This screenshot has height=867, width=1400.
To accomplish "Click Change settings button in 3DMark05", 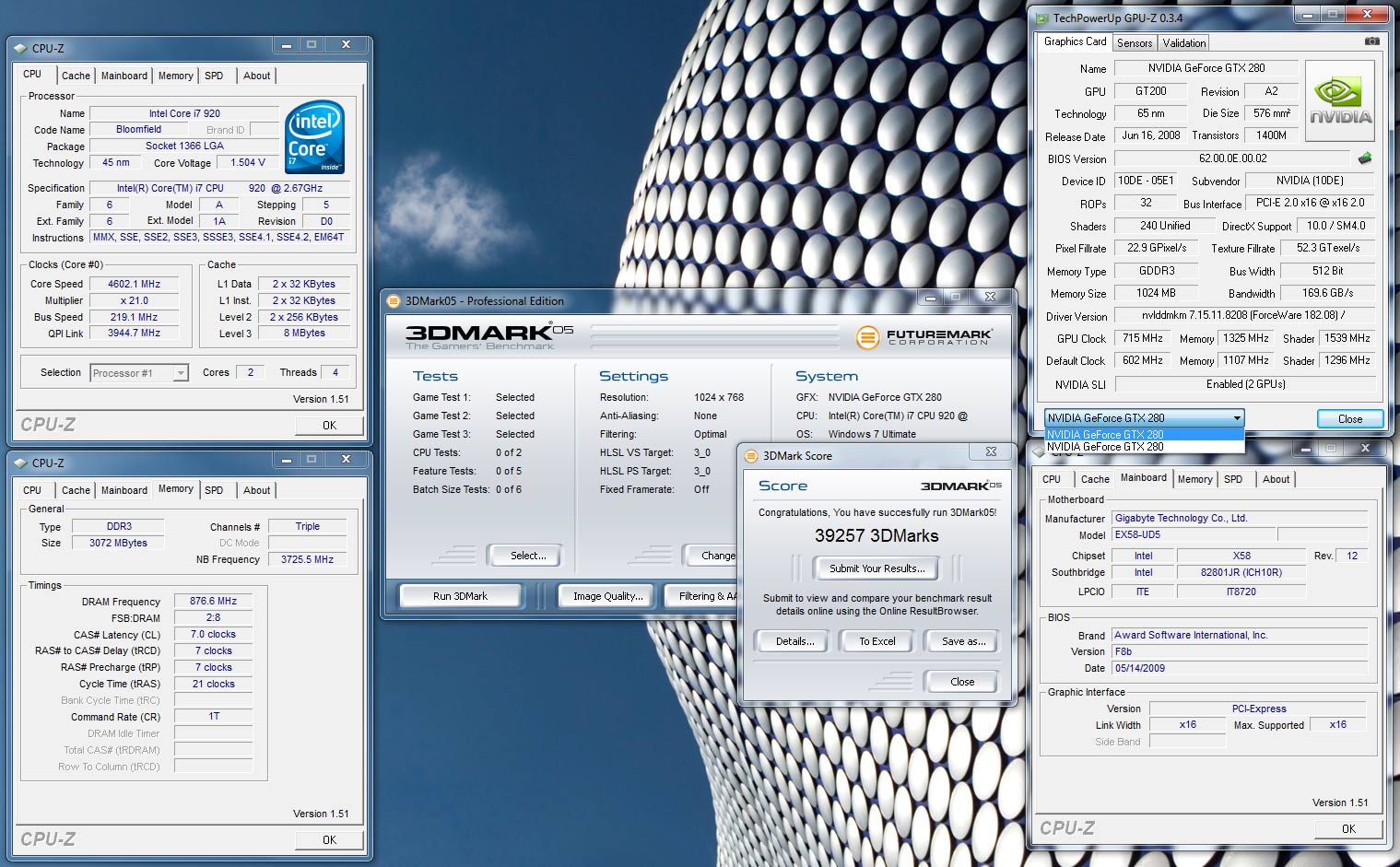I will (712, 556).
